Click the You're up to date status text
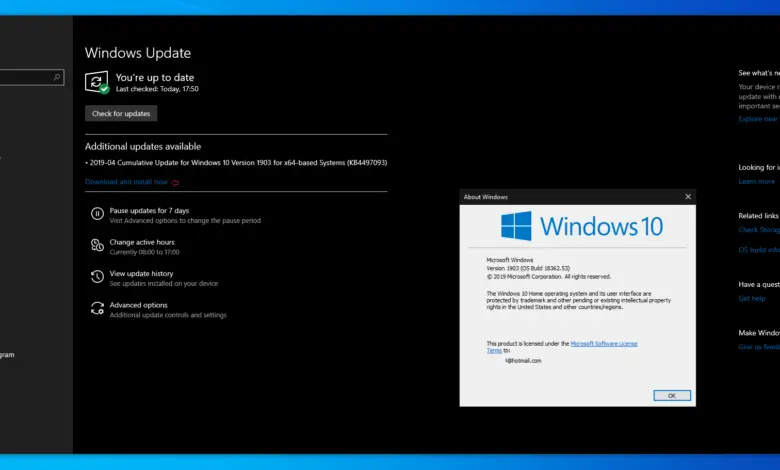The image size is (780, 470). tap(155, 78)
